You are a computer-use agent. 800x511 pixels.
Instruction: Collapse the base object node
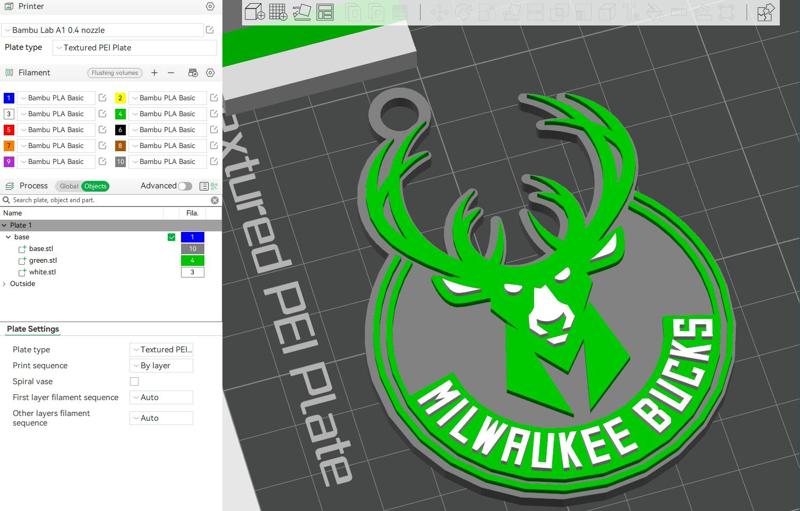pos(8,237)
